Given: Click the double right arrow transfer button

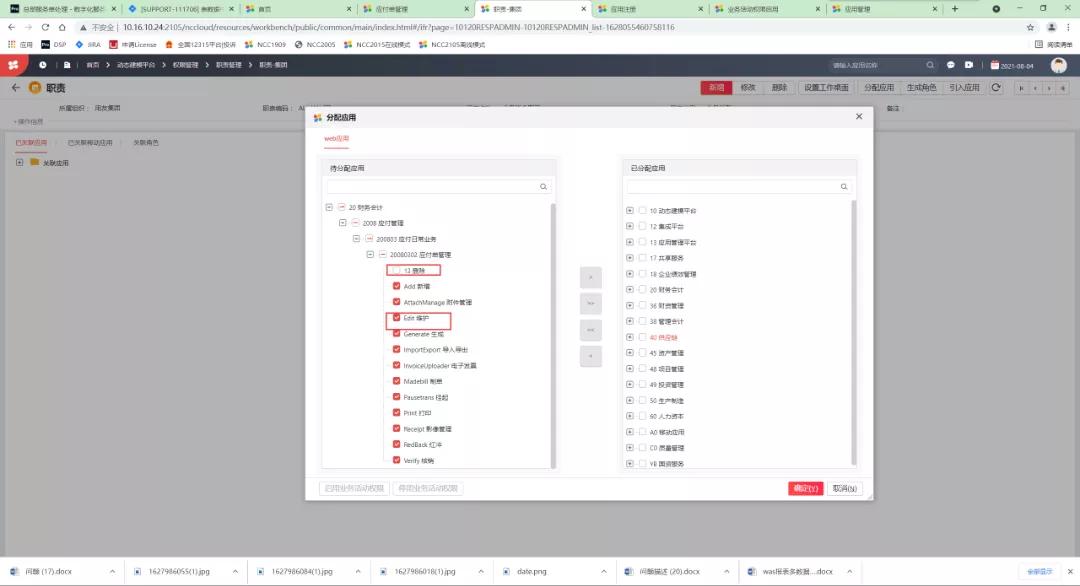Looking at the screenshot, I should point(590,304).
